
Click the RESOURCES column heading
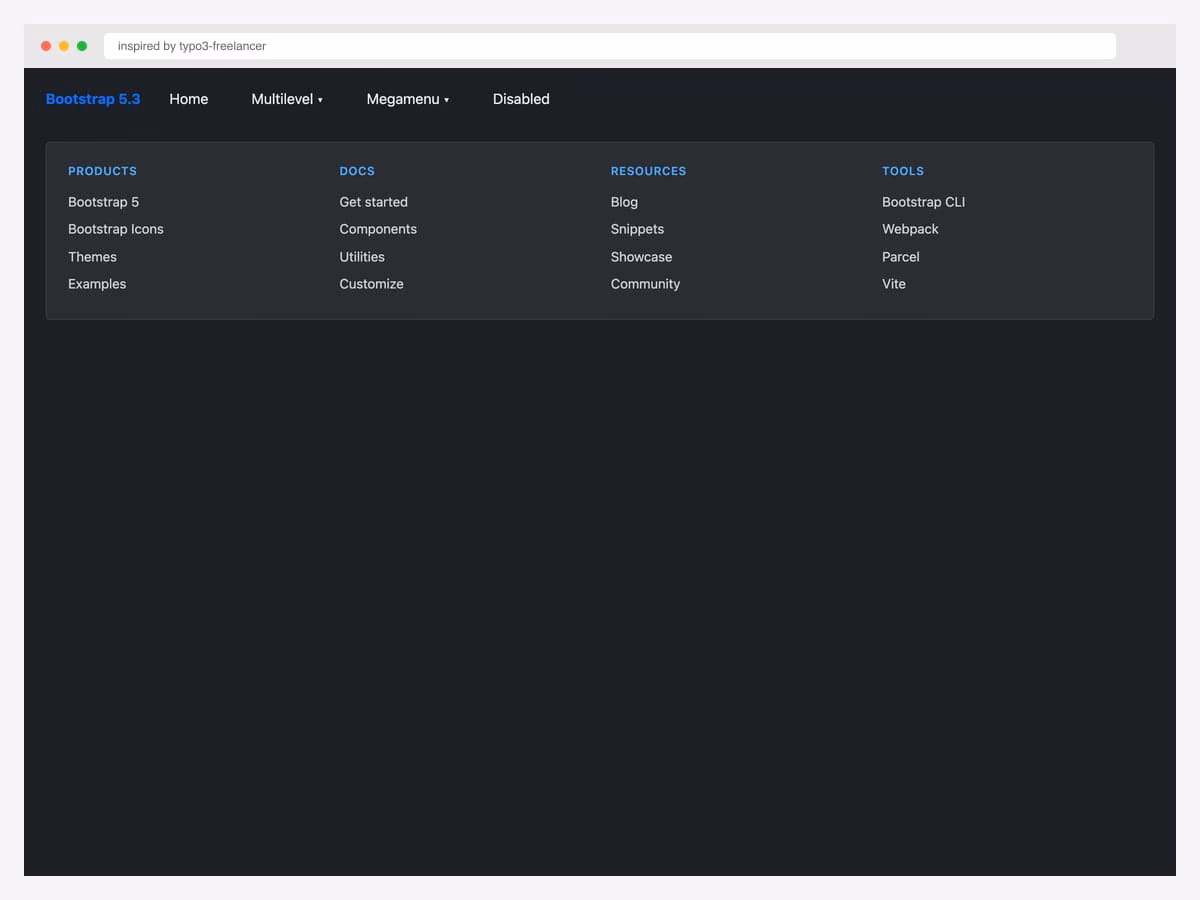[x=649, y=171]
